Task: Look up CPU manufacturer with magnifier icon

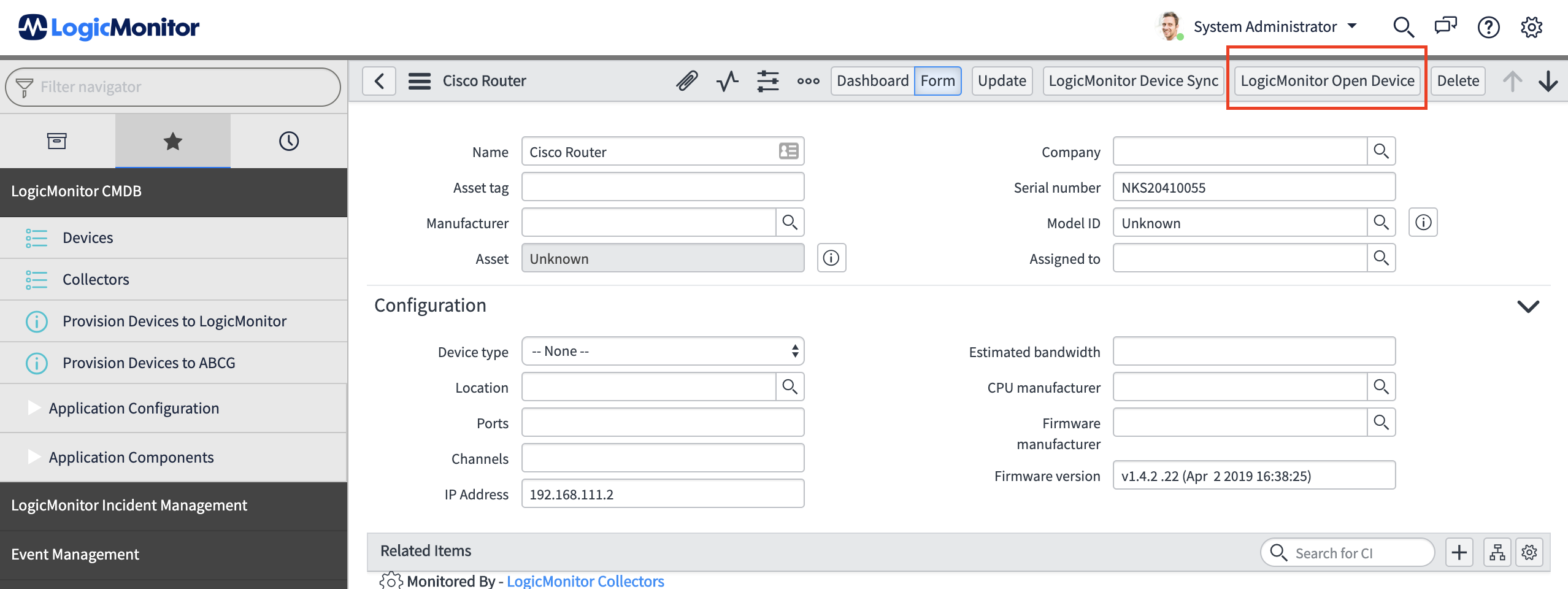Action: (x=1382, y=387)
